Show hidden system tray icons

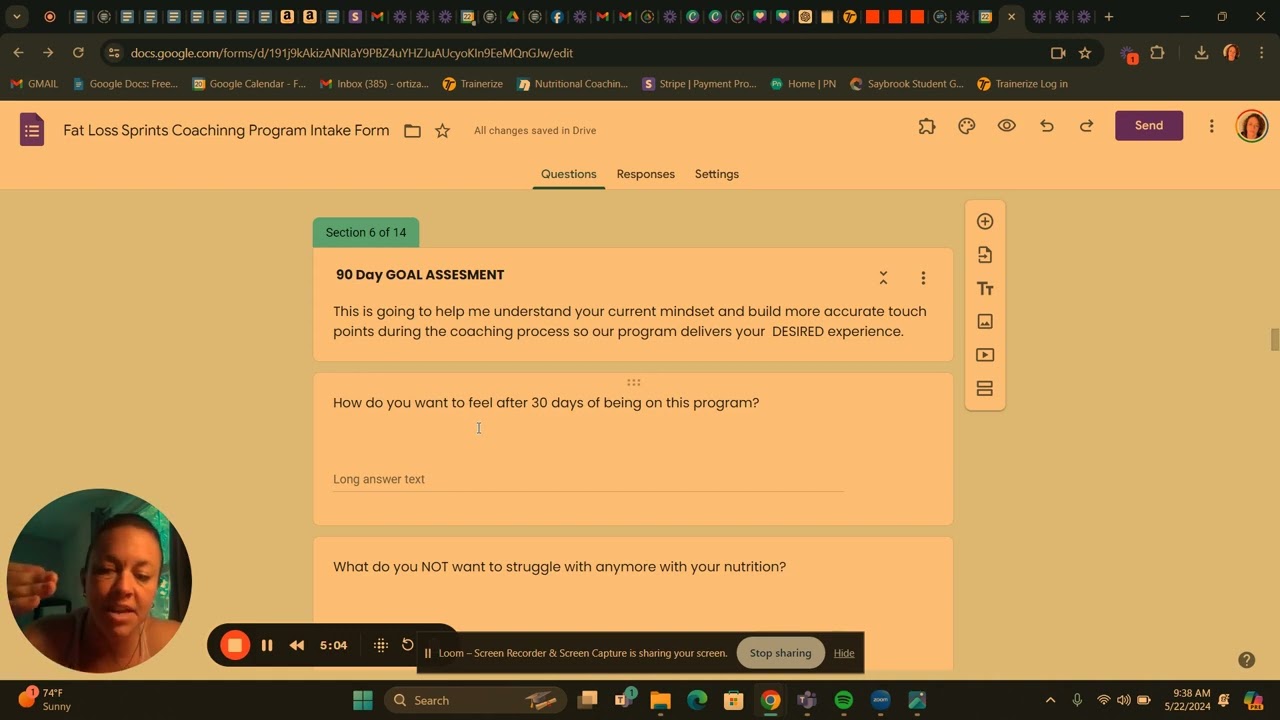click(x=1050, y=700)
